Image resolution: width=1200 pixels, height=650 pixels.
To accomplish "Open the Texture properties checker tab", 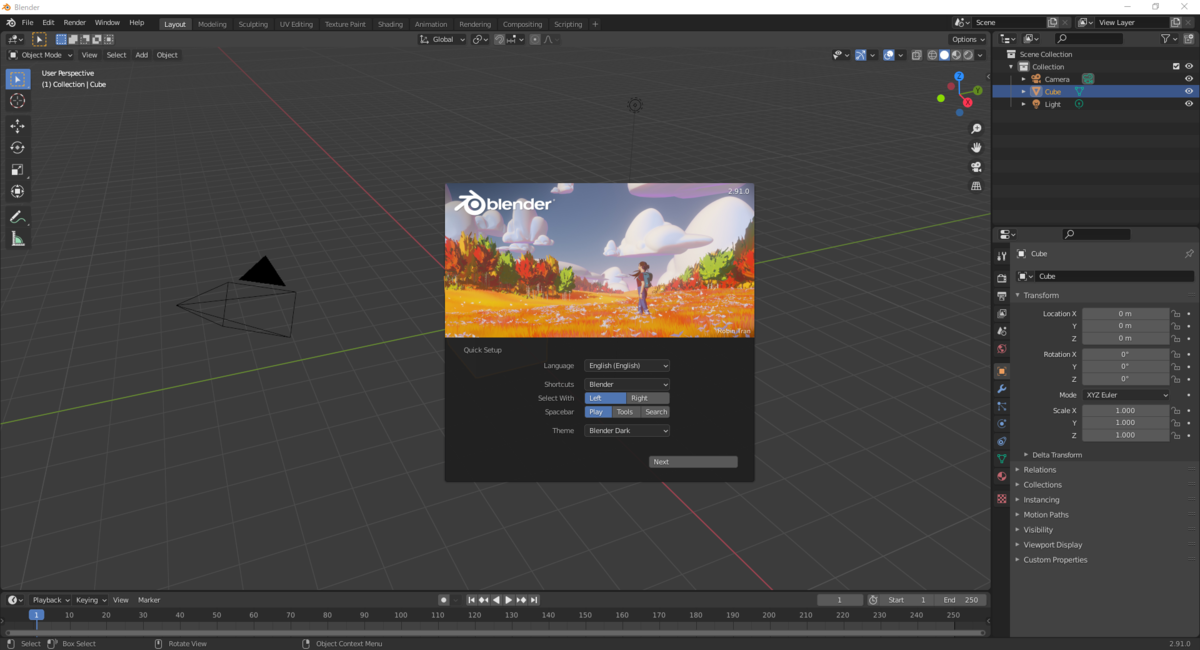I will pos(1001,498).
